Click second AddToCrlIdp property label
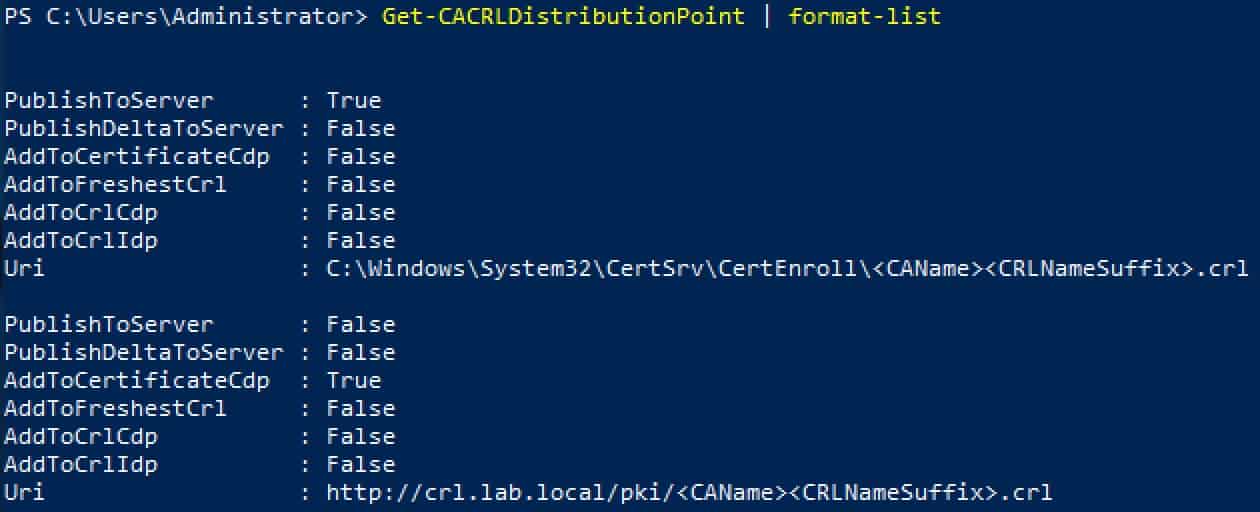 81,465
